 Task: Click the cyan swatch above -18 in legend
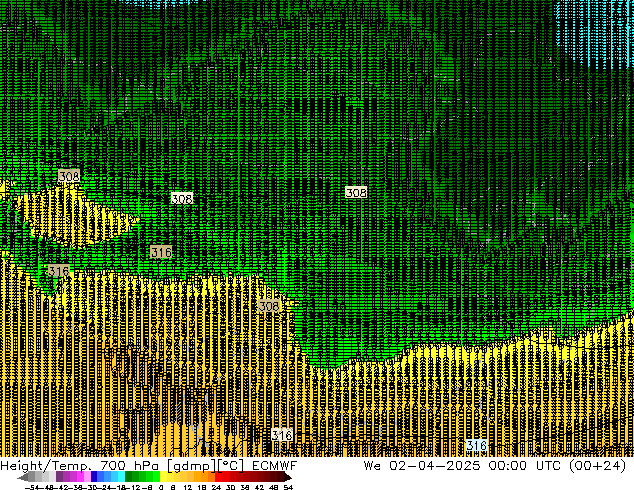[122, 477]
